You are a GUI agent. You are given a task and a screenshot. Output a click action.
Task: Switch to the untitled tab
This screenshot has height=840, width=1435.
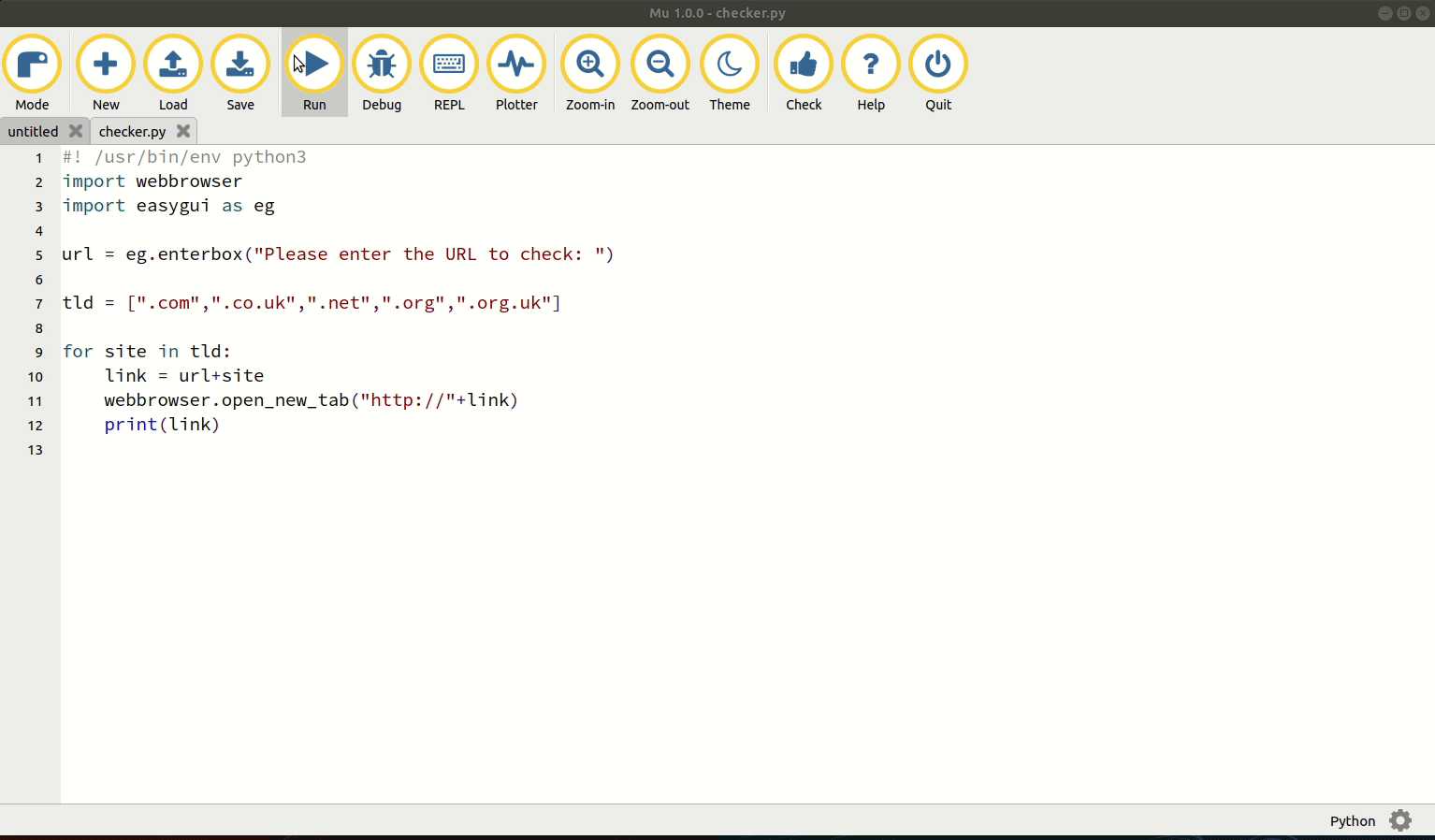tap(33, 131)
